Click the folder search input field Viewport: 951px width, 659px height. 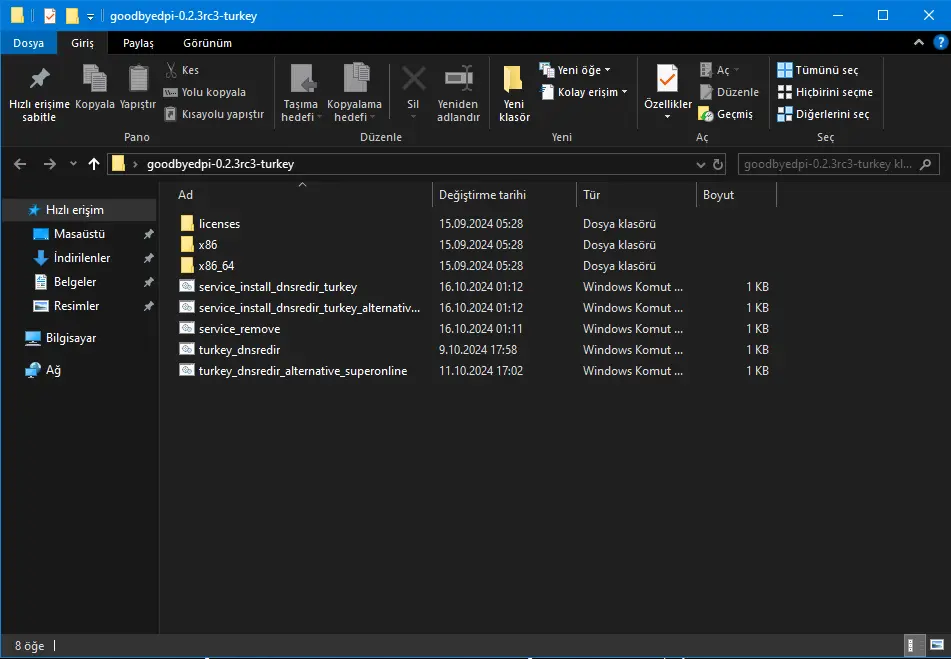[x=828, y=164]
